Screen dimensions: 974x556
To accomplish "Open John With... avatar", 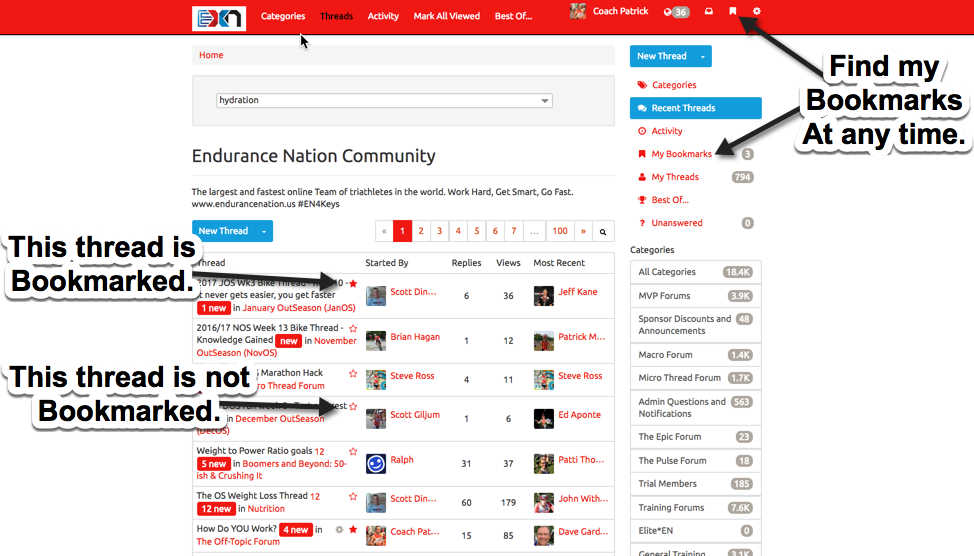I will pyautogui.click(x=544, y=503).
